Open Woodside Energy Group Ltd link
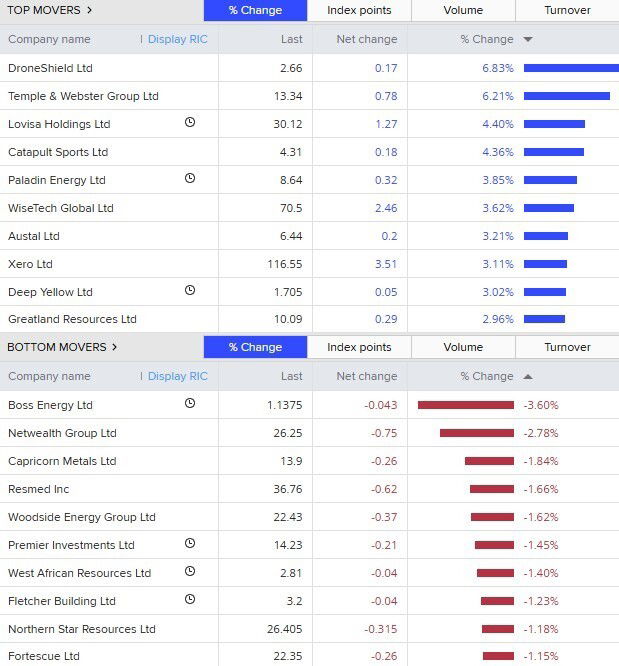The height and width of the screenshot is (666, 619). (82, 517)
